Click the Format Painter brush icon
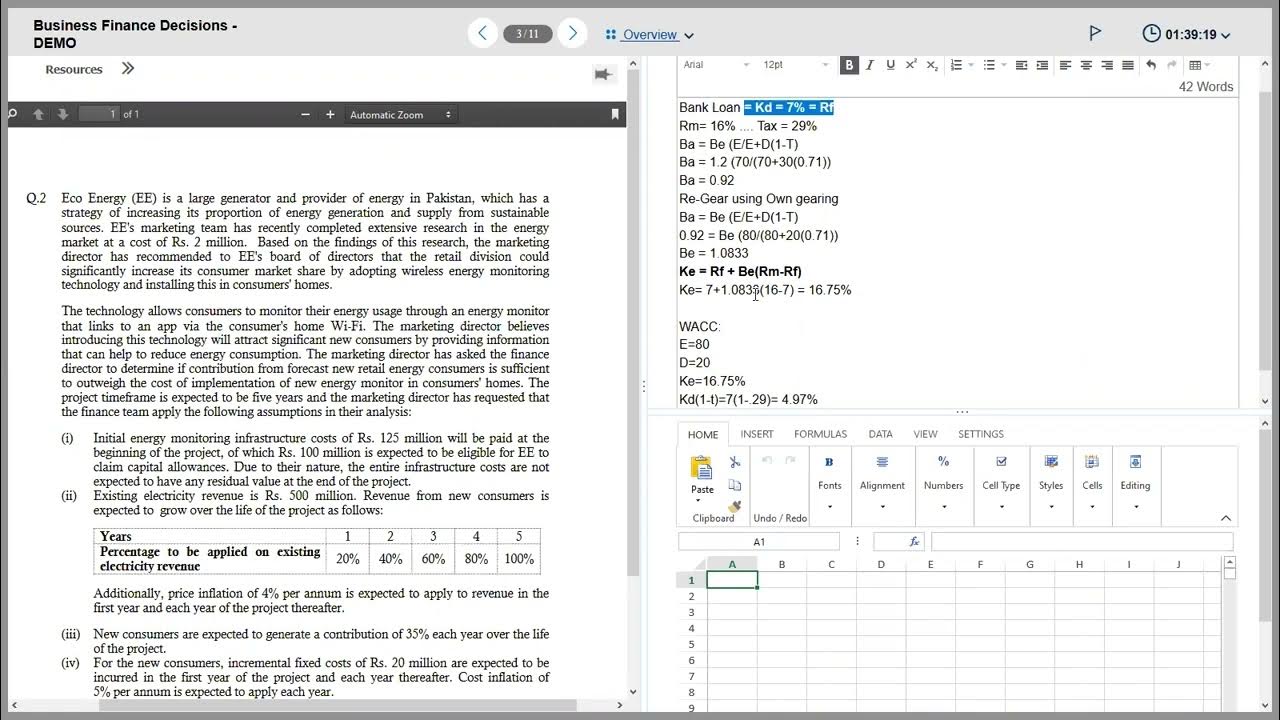This screenshot has height=720, width=1280. [735, 506]
